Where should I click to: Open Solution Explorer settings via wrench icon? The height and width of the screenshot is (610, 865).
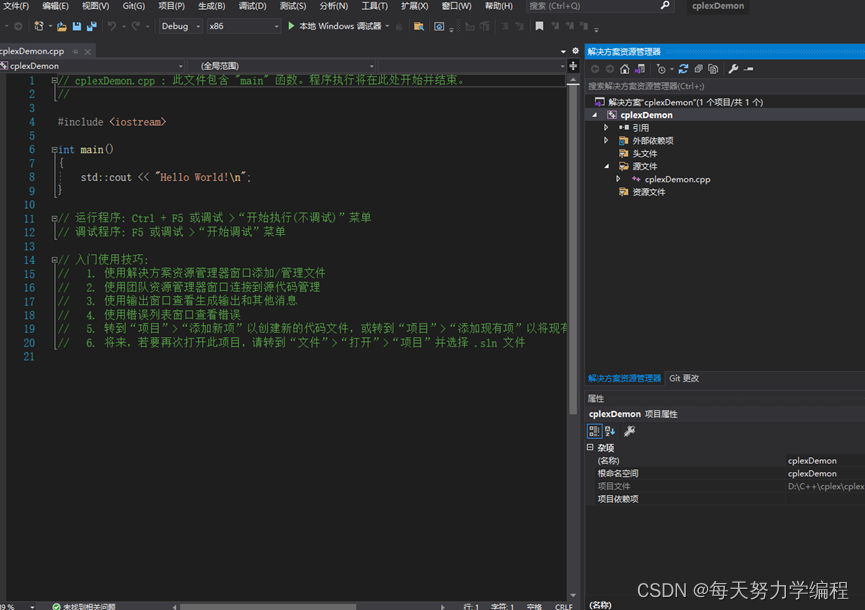click(x=734, y=69)
